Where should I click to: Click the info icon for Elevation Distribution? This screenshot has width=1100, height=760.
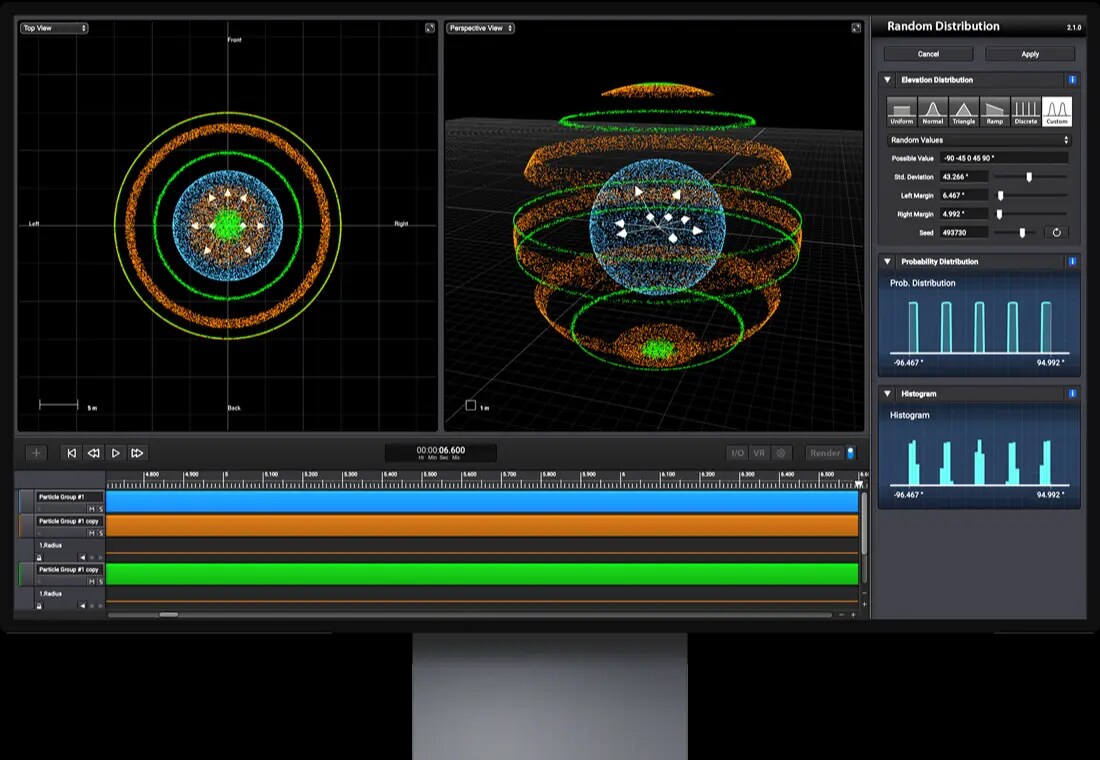tap(1072, 79)
